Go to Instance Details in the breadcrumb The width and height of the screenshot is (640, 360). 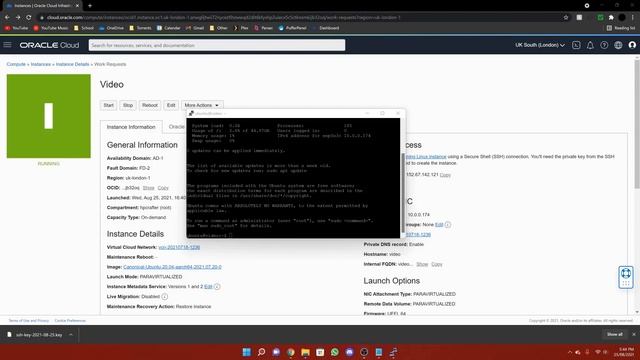[72, 64]
